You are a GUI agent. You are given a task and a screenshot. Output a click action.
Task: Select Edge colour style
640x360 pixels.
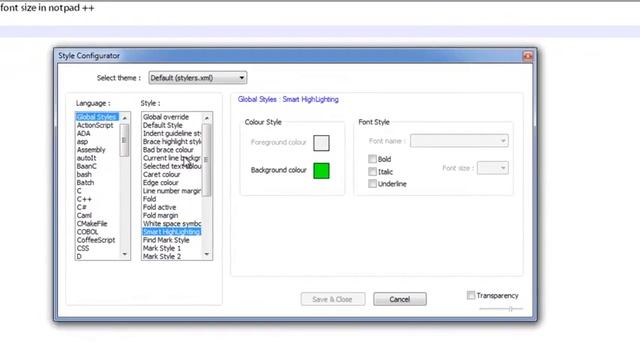tap(160, 182)
